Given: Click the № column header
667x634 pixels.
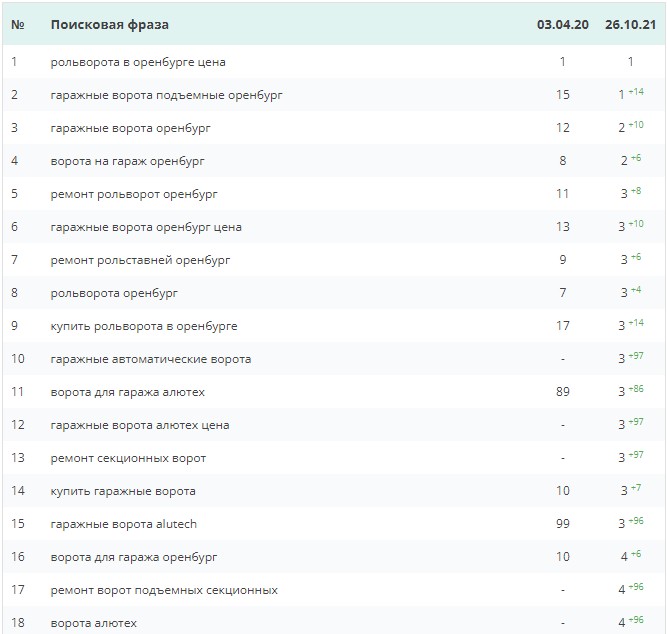Looking at the screenshot, I should (x=18, y=24).
